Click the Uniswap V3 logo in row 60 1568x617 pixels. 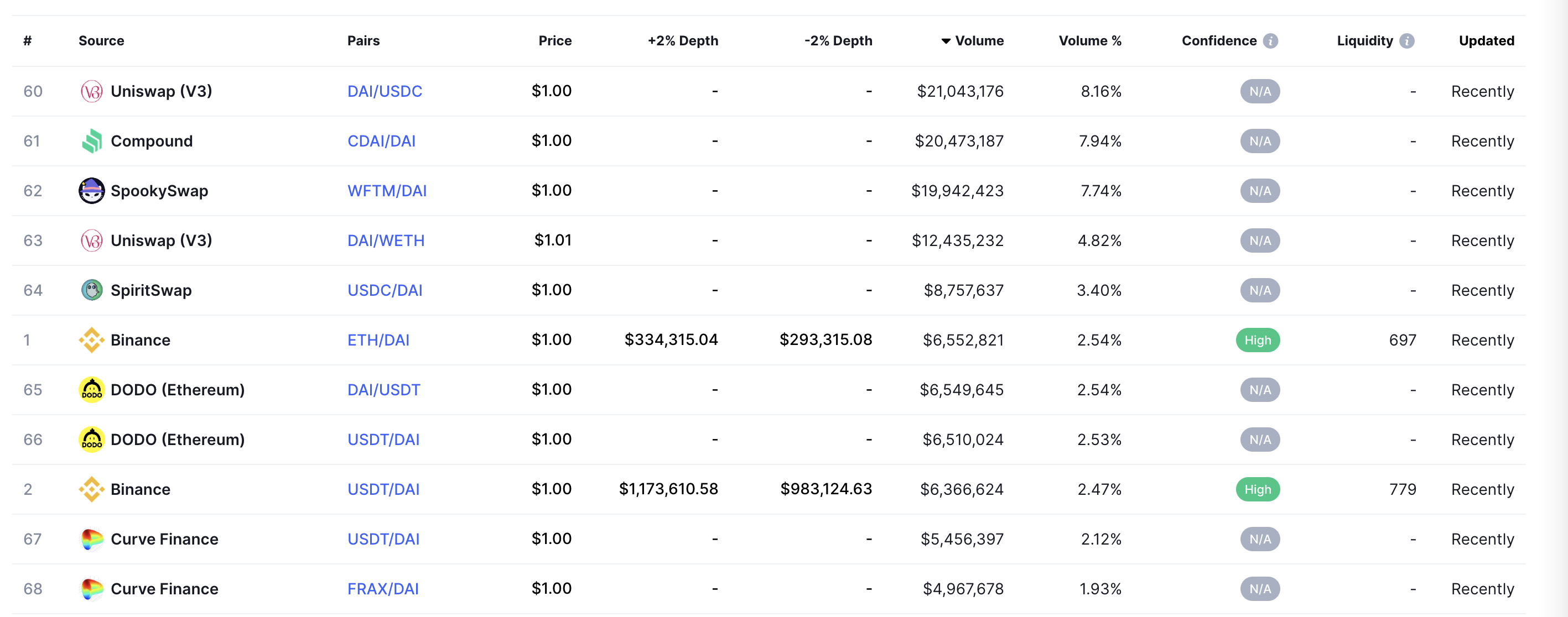point(91,91)
